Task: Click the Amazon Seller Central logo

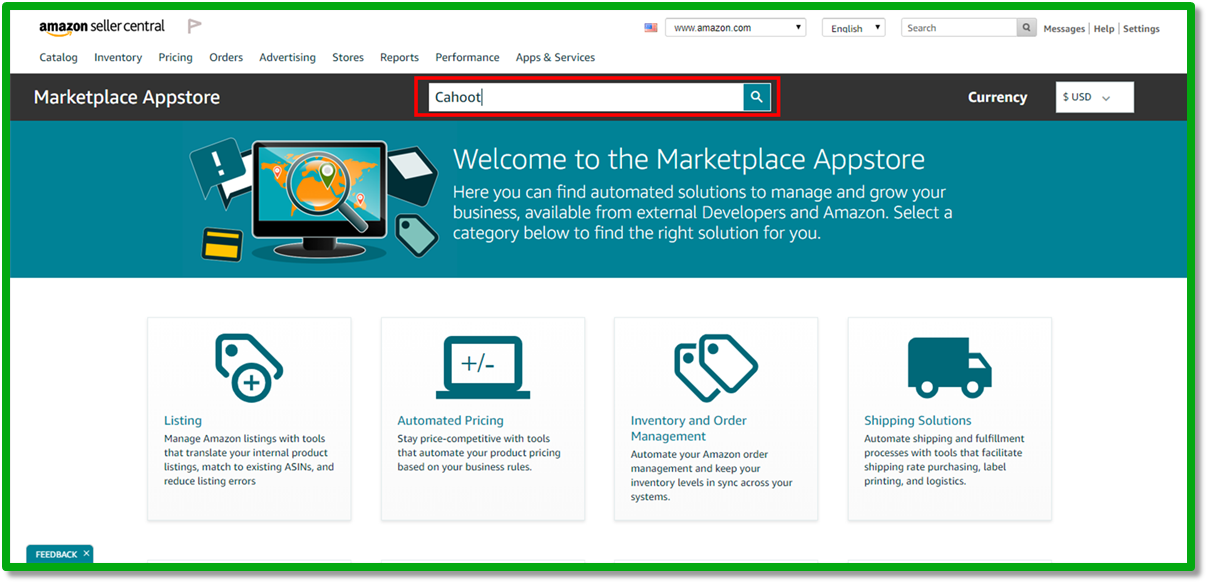Action: (102, 27)
